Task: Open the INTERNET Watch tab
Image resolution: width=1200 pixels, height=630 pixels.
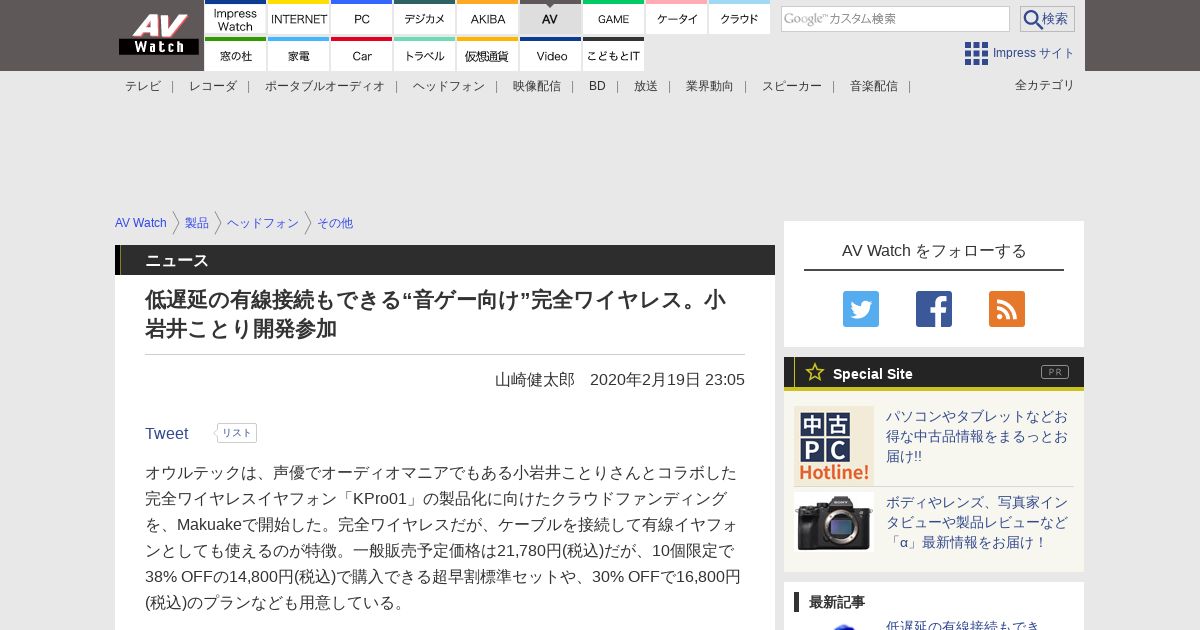Action: (299, 18)
